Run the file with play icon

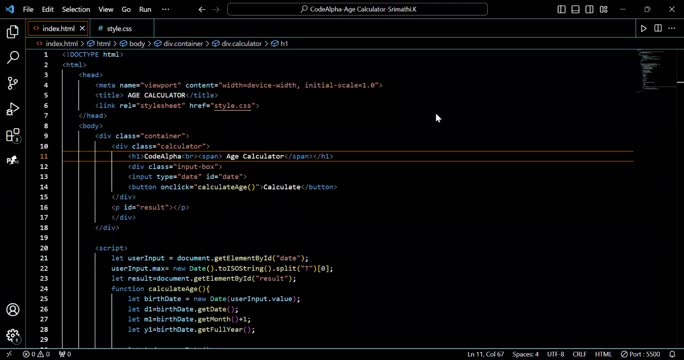pyautogui.click(x=643, y=28)
